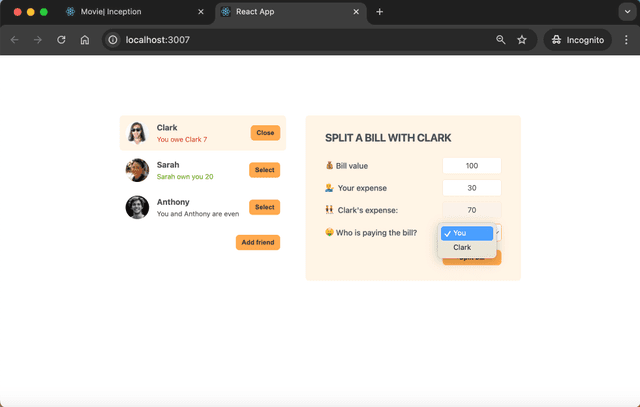Choose "Clark" in the payer dropdown

[463, 247]
